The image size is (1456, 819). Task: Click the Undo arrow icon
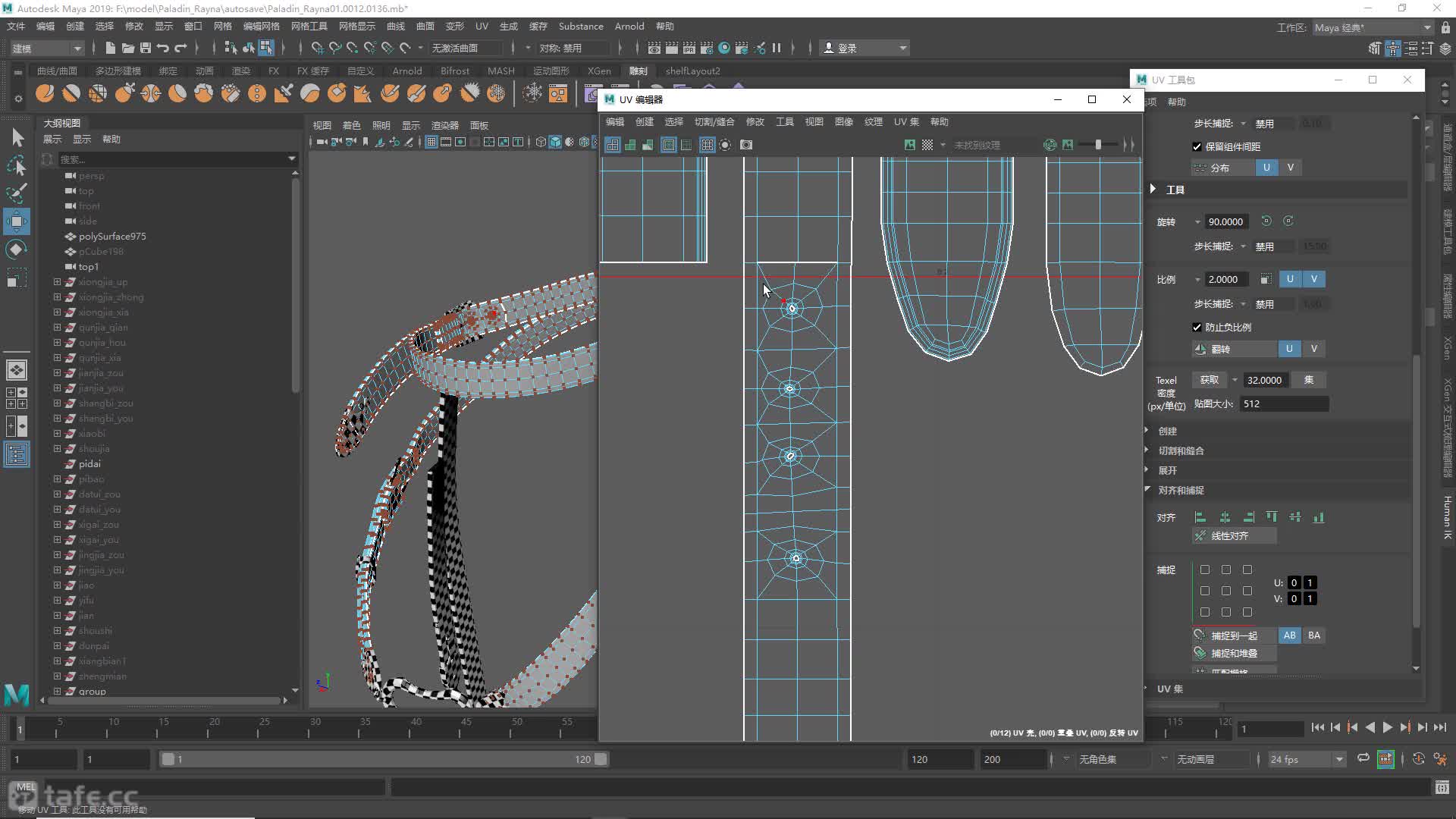(163, 48)
